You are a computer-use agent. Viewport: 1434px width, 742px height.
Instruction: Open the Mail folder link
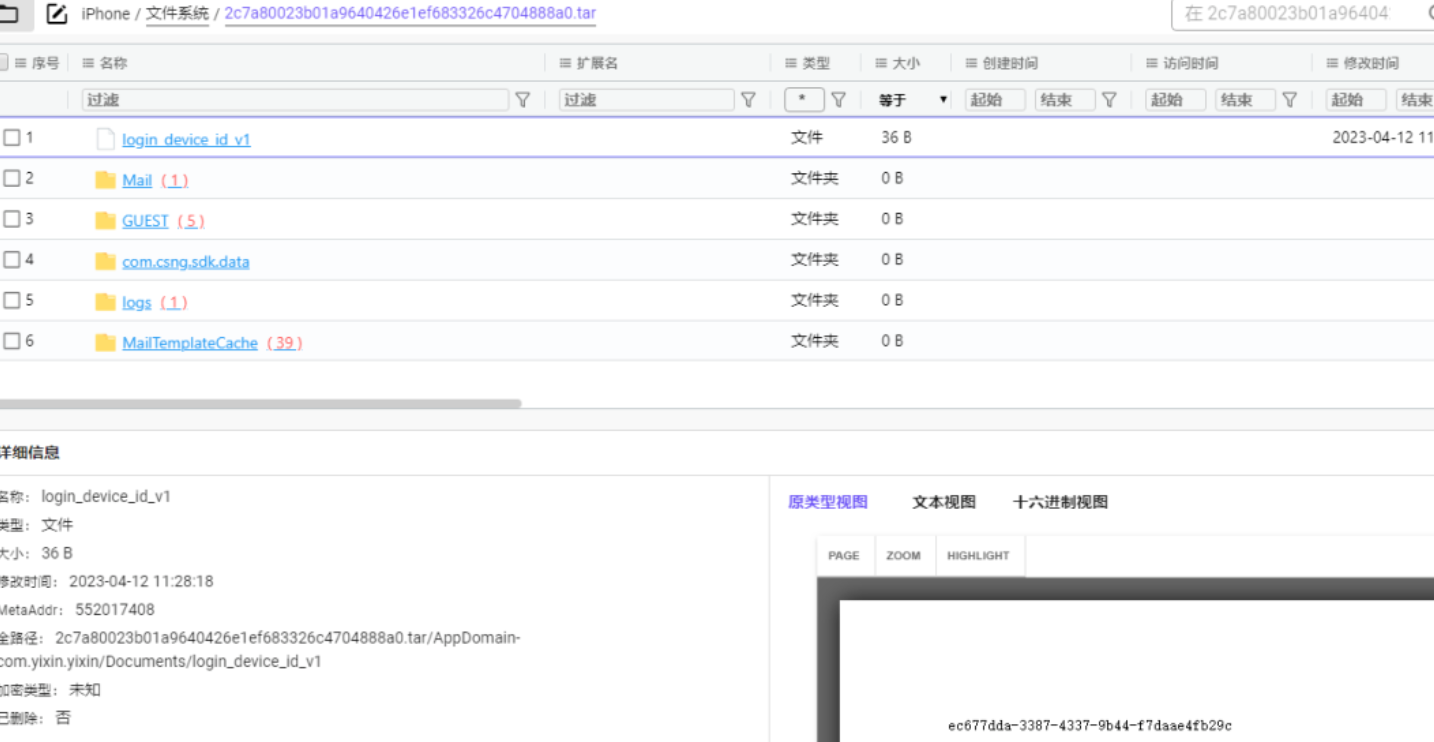pyautogui.click(x=137, y=180)
